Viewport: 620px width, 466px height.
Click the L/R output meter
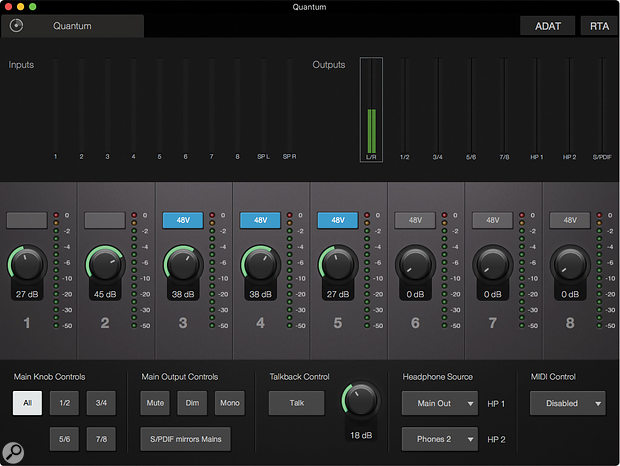[x=371, y=109]
